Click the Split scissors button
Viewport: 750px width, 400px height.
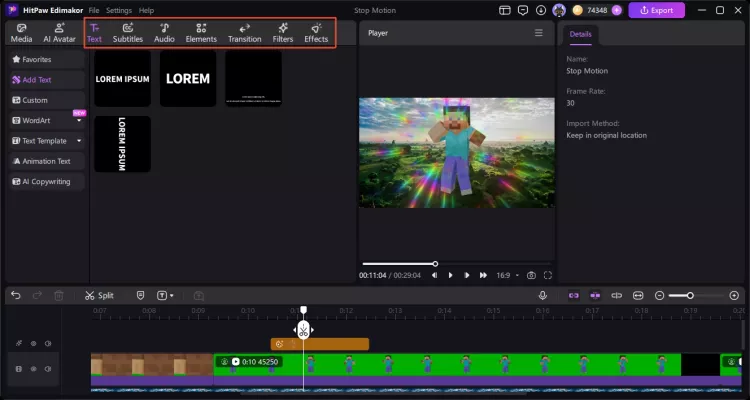pyautogui.click(x=99, y=296)
